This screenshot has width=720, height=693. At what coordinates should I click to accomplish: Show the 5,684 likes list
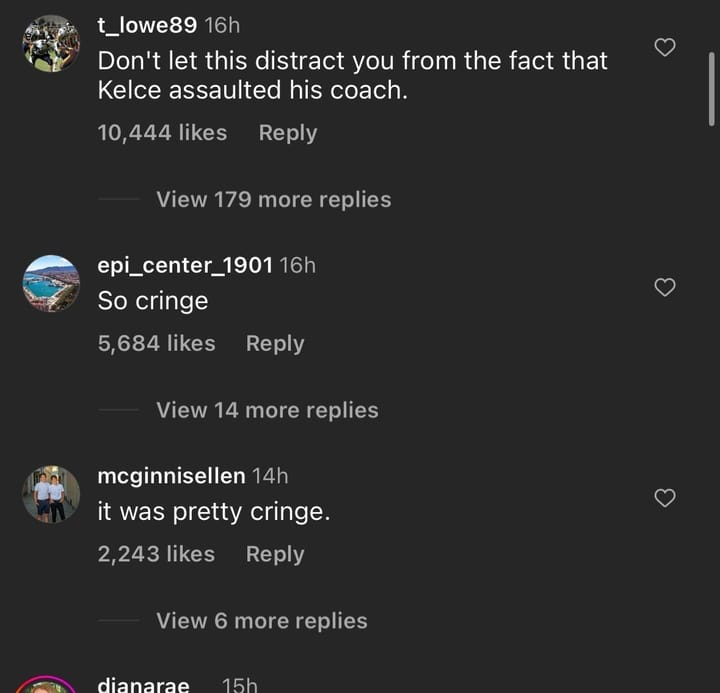click(156, 343)
